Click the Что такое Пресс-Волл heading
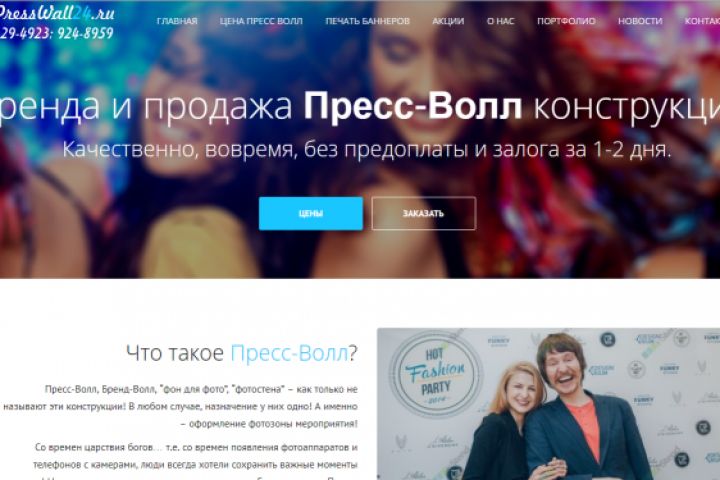Viewport: 720px width, 480px height. [242, 353]
